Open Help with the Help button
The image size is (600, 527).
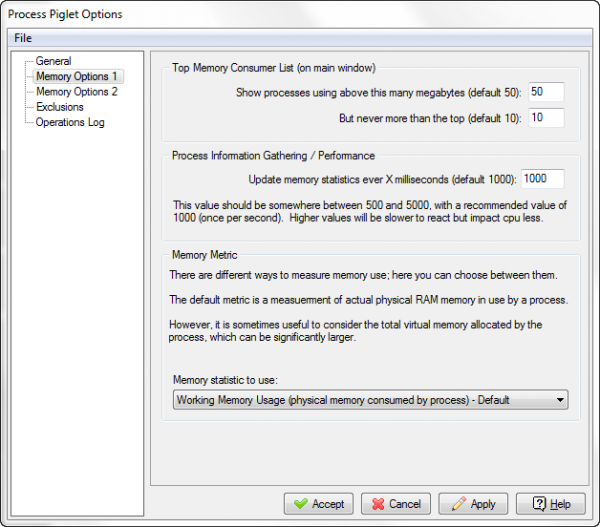[551, 504]
